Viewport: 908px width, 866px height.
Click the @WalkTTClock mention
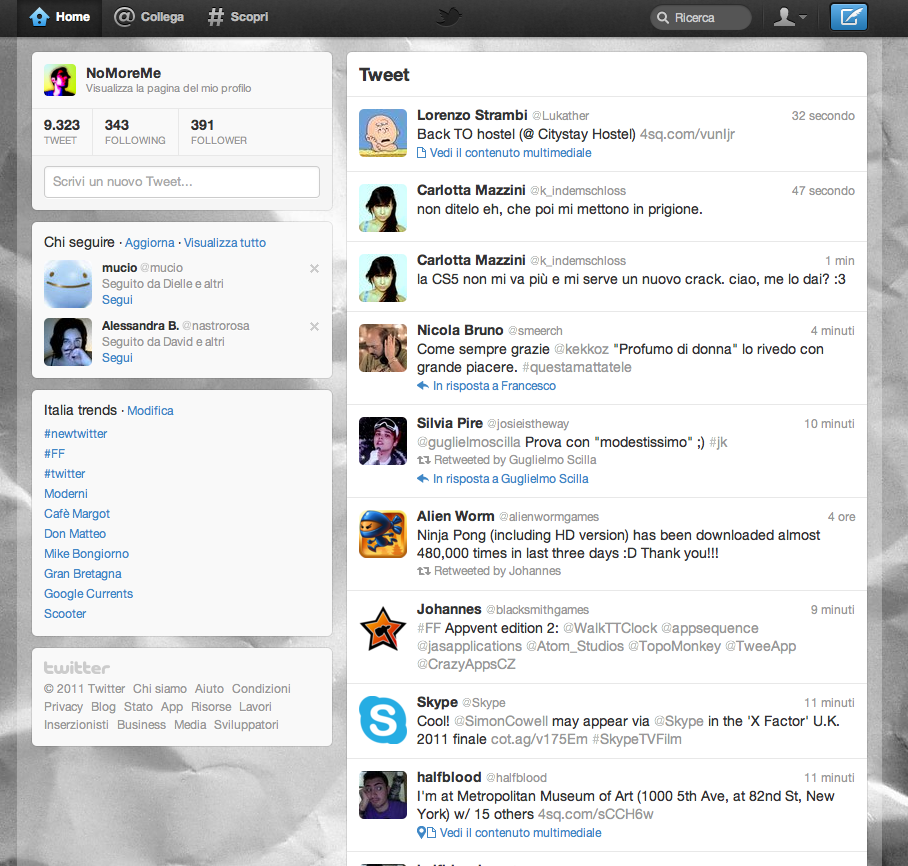(610, 629)
